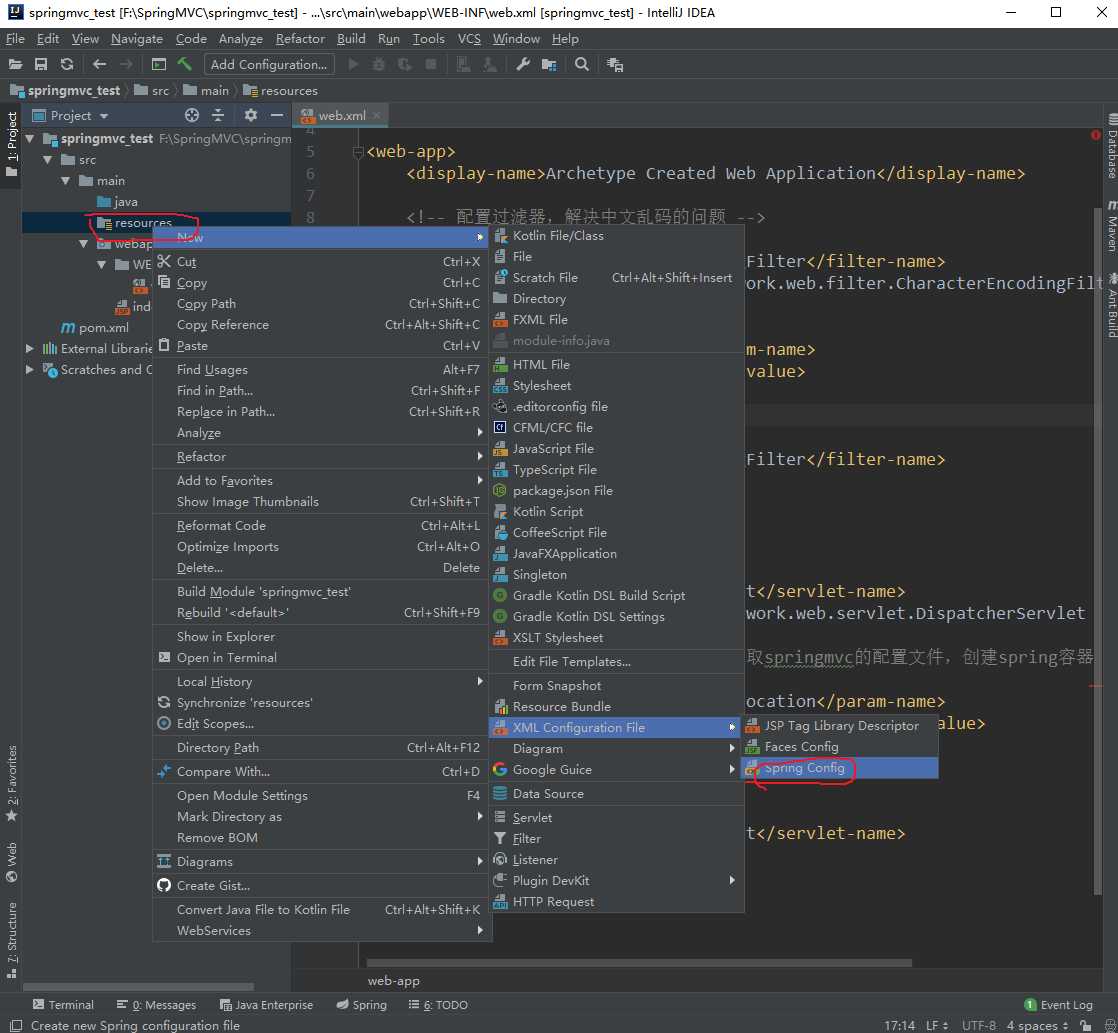
Task: Open the TODO tool window
Action: pyautogui.click(x=438, y=1004)
